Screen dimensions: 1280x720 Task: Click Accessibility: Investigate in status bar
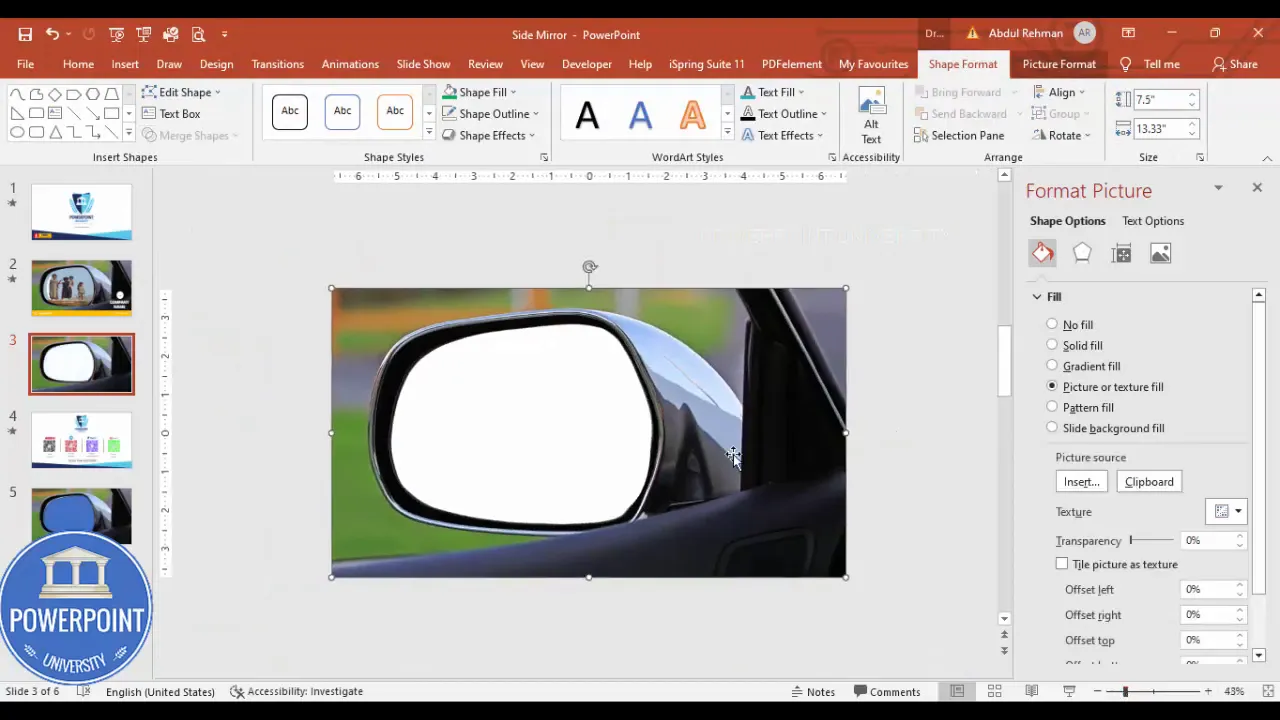pyautogui.click(x=296, y=691)
